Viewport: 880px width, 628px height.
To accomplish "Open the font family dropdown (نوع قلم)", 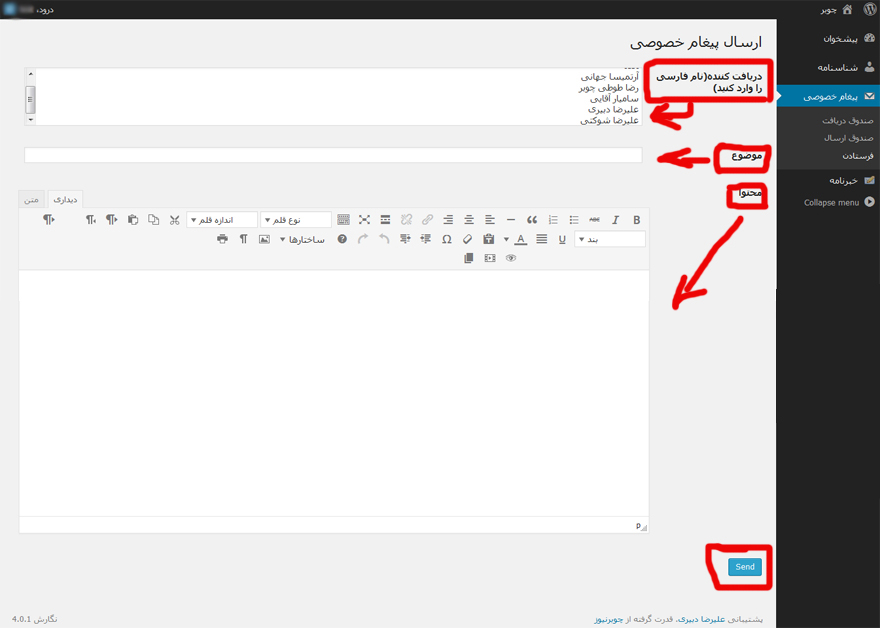I will pyautogui.click(x=296, y=220).
